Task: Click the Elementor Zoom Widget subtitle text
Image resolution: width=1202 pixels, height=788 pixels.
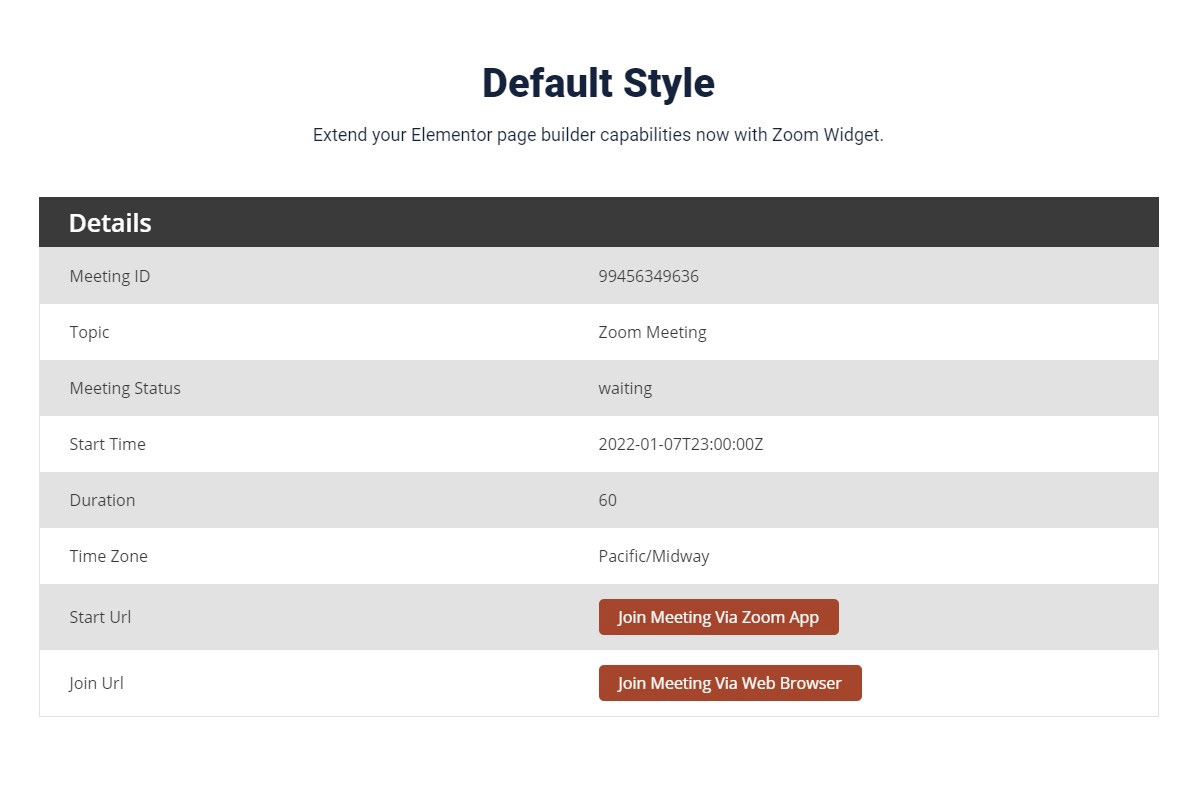Action: 598,135
